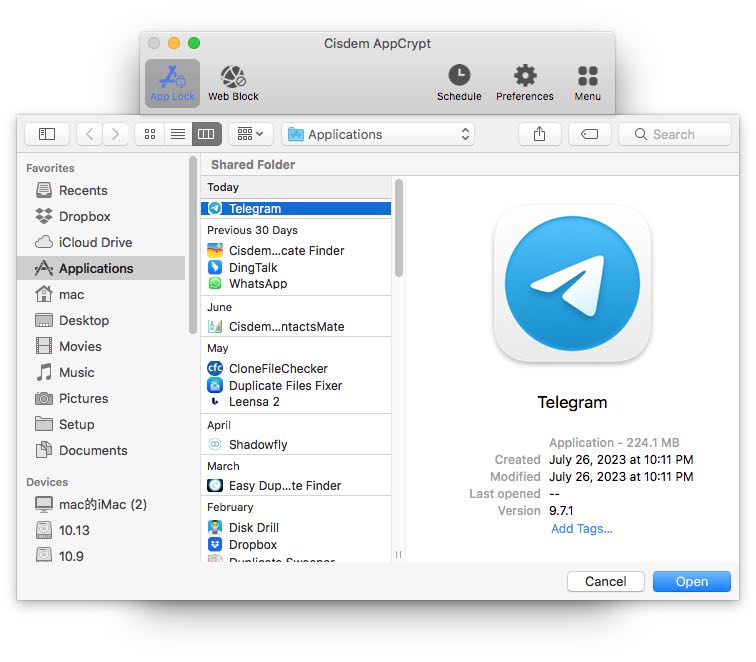Open the Web Block tool in AppCrypt

233,83
